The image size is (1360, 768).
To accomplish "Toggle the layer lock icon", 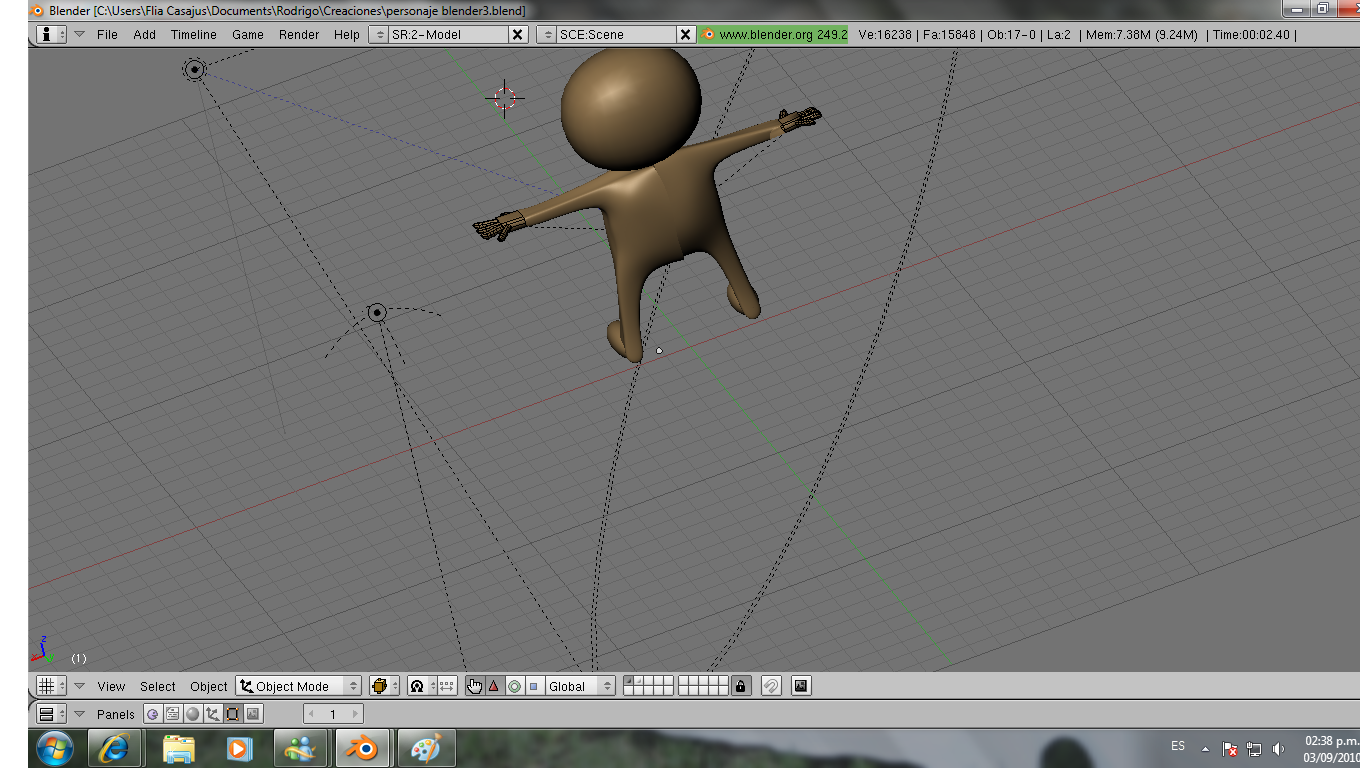I will 740,686.
